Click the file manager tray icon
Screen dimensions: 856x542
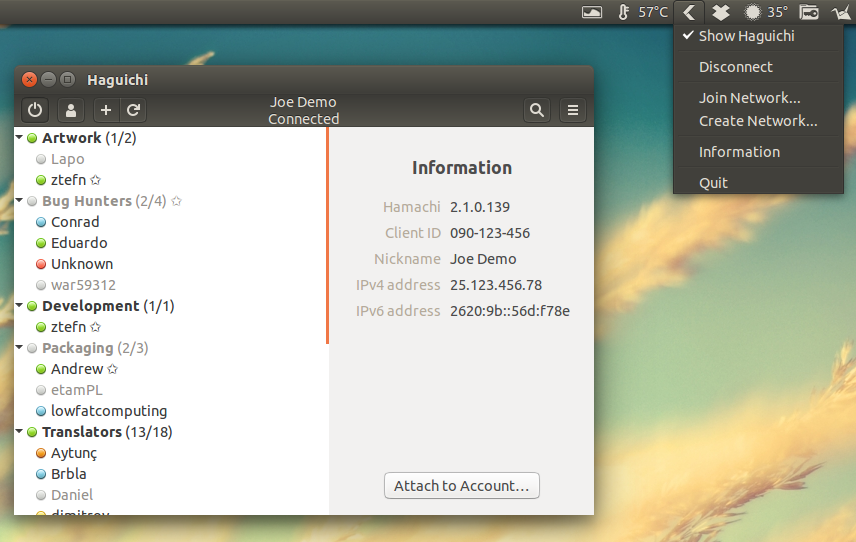809,12
